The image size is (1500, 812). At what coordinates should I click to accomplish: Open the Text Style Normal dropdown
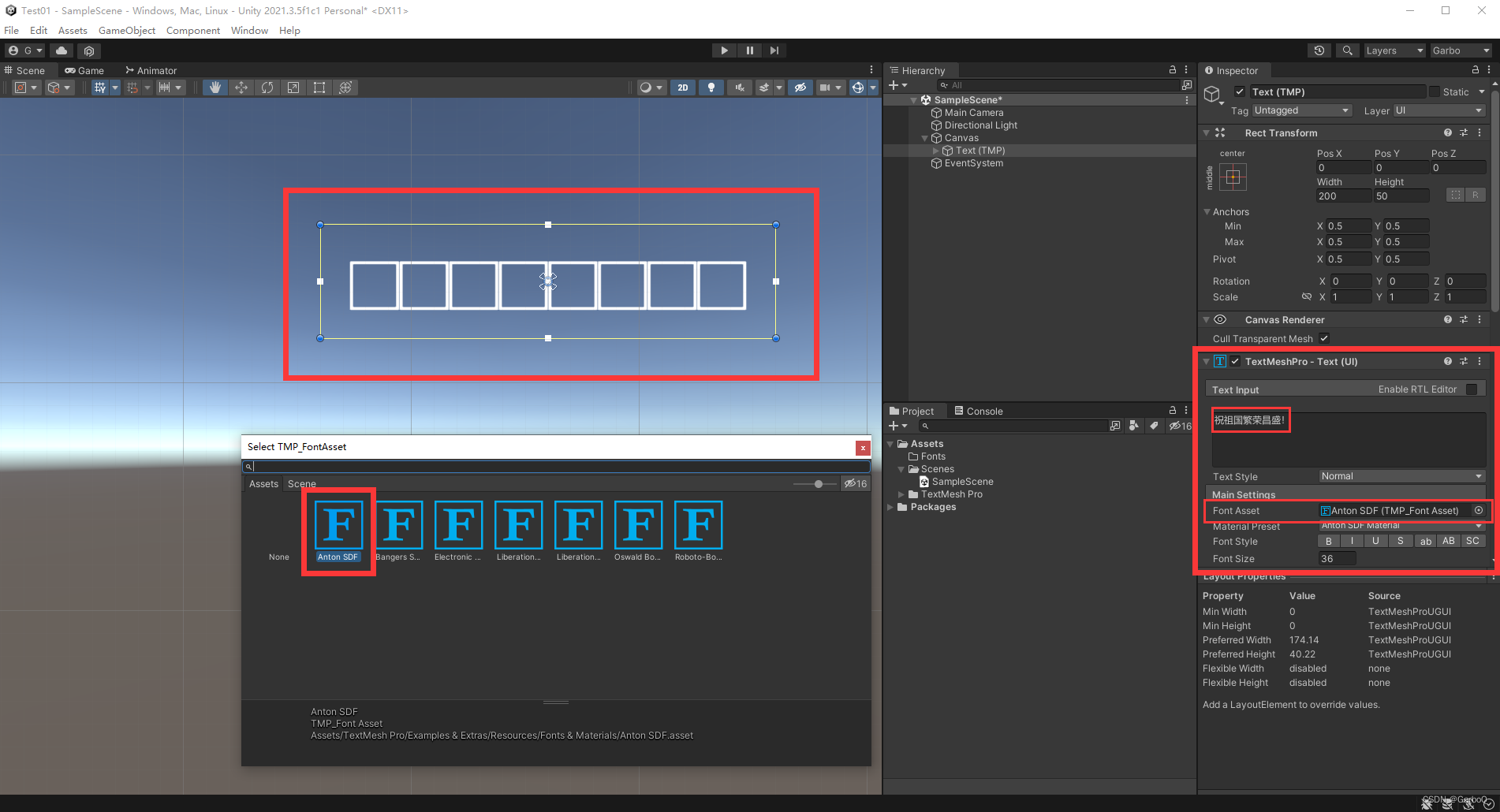click(1400, 475)
